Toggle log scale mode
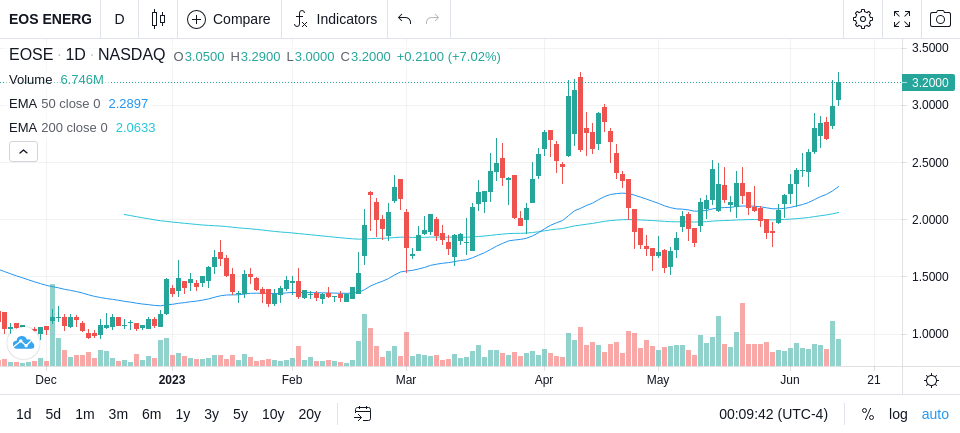960x433 pixels. click(x=898, y=414)
